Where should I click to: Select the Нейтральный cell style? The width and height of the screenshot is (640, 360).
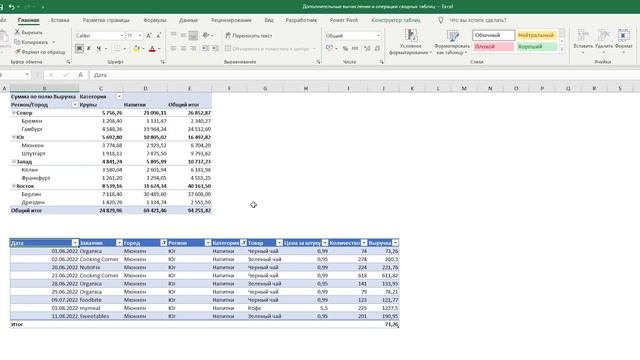(x=536, y=36)
